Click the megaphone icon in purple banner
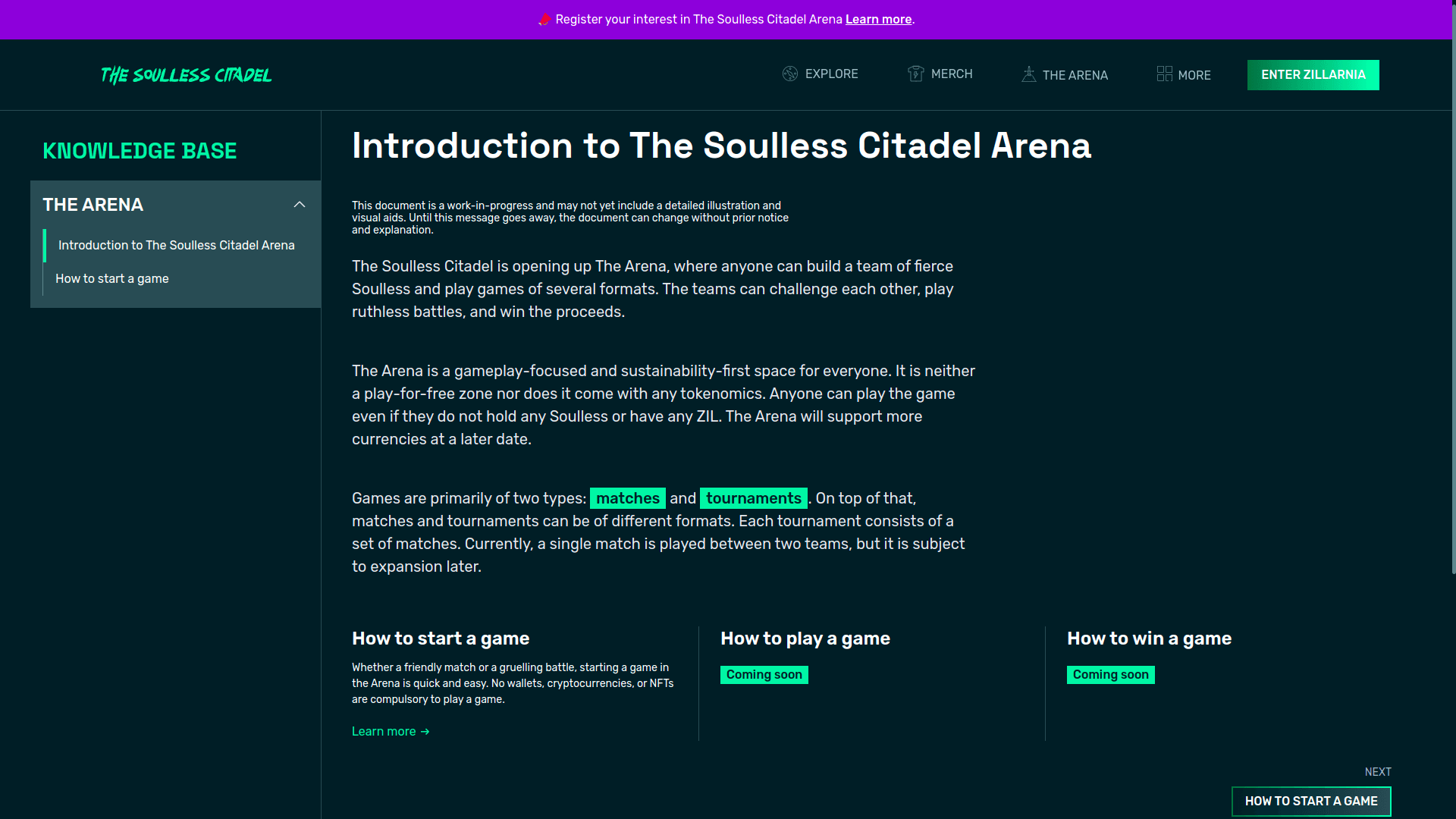This screenshot has height=819, width=1456. click(543, 20)
